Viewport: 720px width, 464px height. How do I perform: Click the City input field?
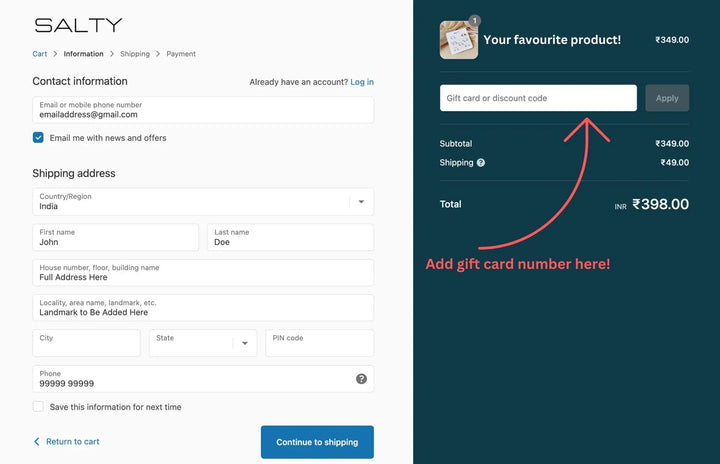pyautogui.click(x=87, y=343)
